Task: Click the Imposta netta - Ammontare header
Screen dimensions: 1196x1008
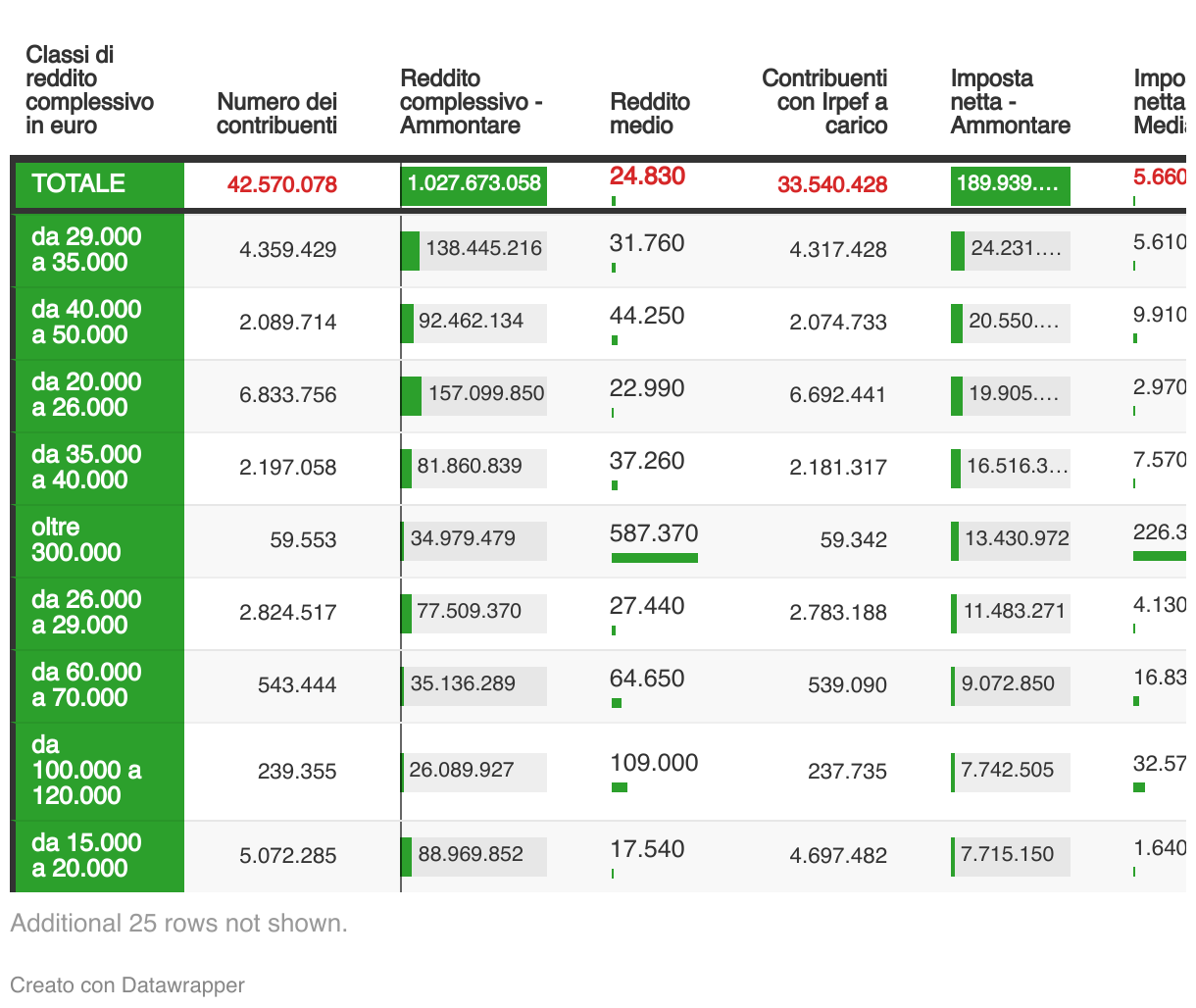Action: [x=1010, y=102]
